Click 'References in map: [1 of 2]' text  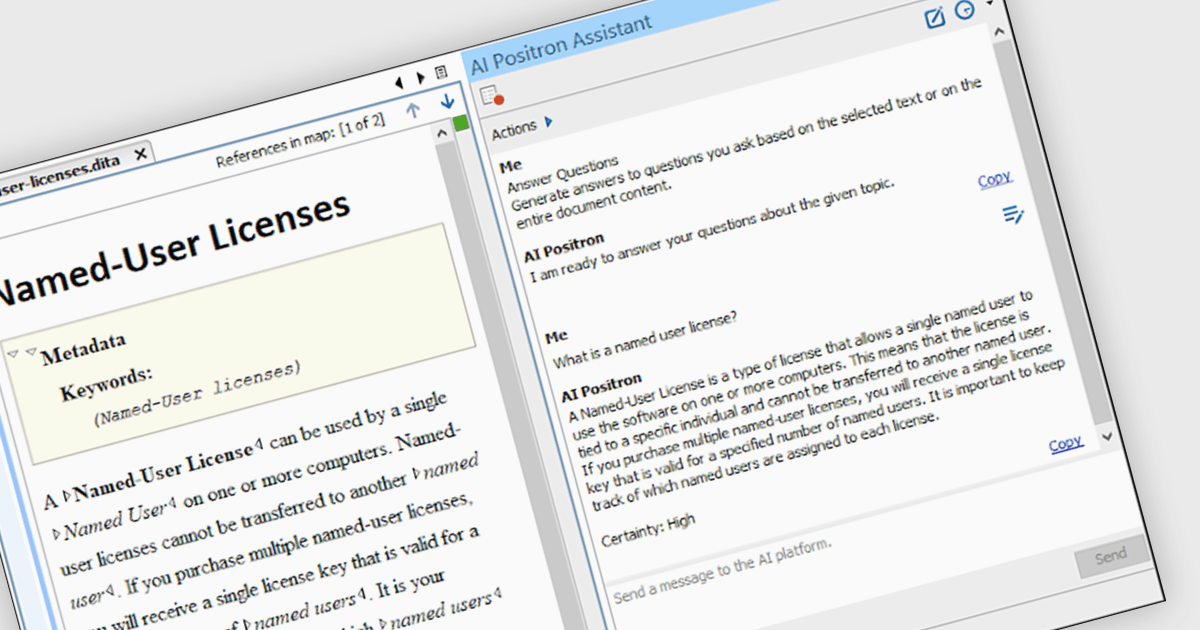300,141
